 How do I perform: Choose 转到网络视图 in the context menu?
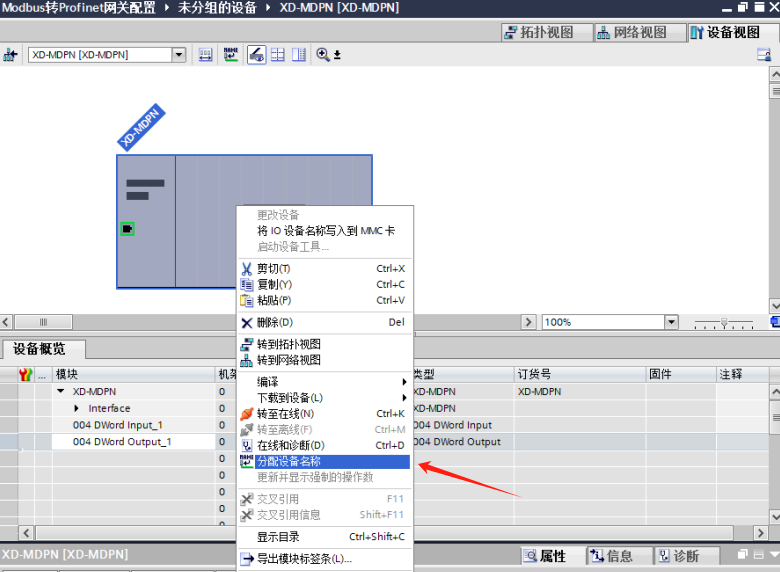tap(325, 360)
